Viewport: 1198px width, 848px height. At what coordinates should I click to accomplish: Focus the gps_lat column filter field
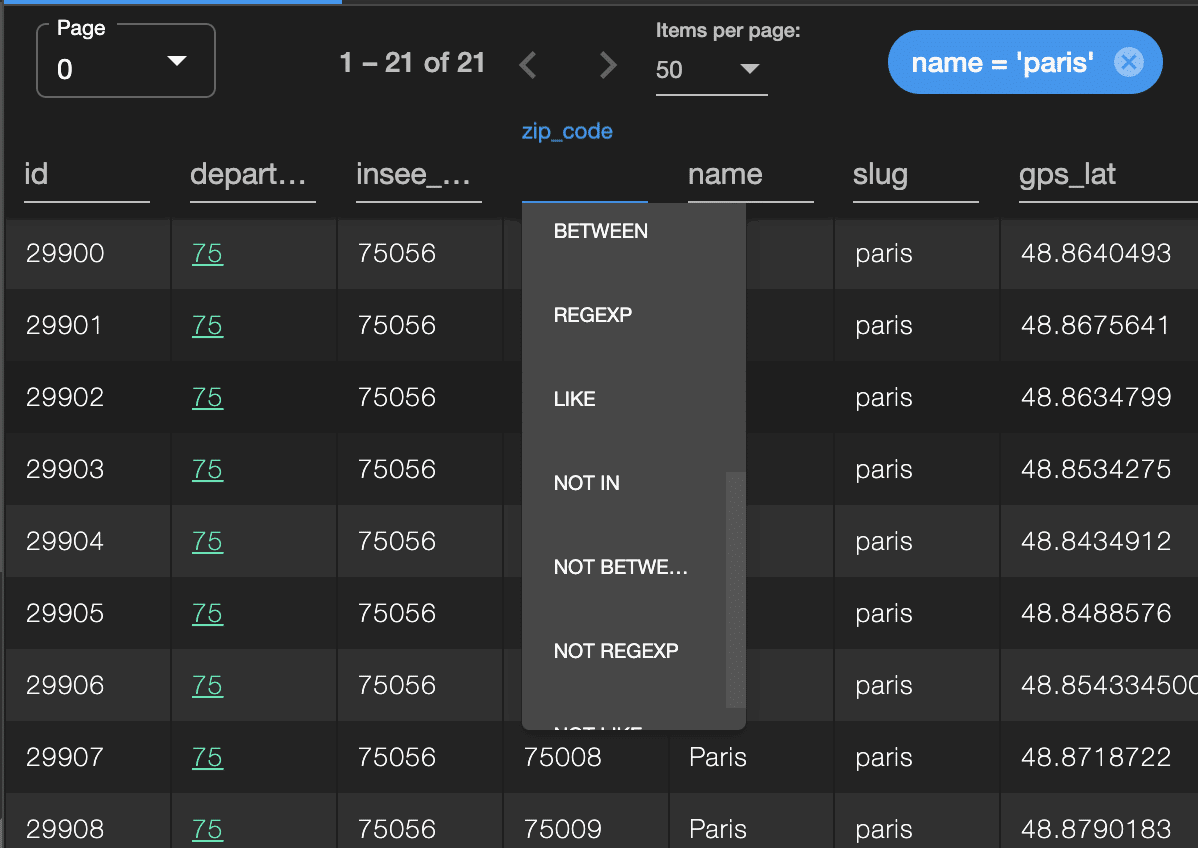click(x=1100, y=176)
